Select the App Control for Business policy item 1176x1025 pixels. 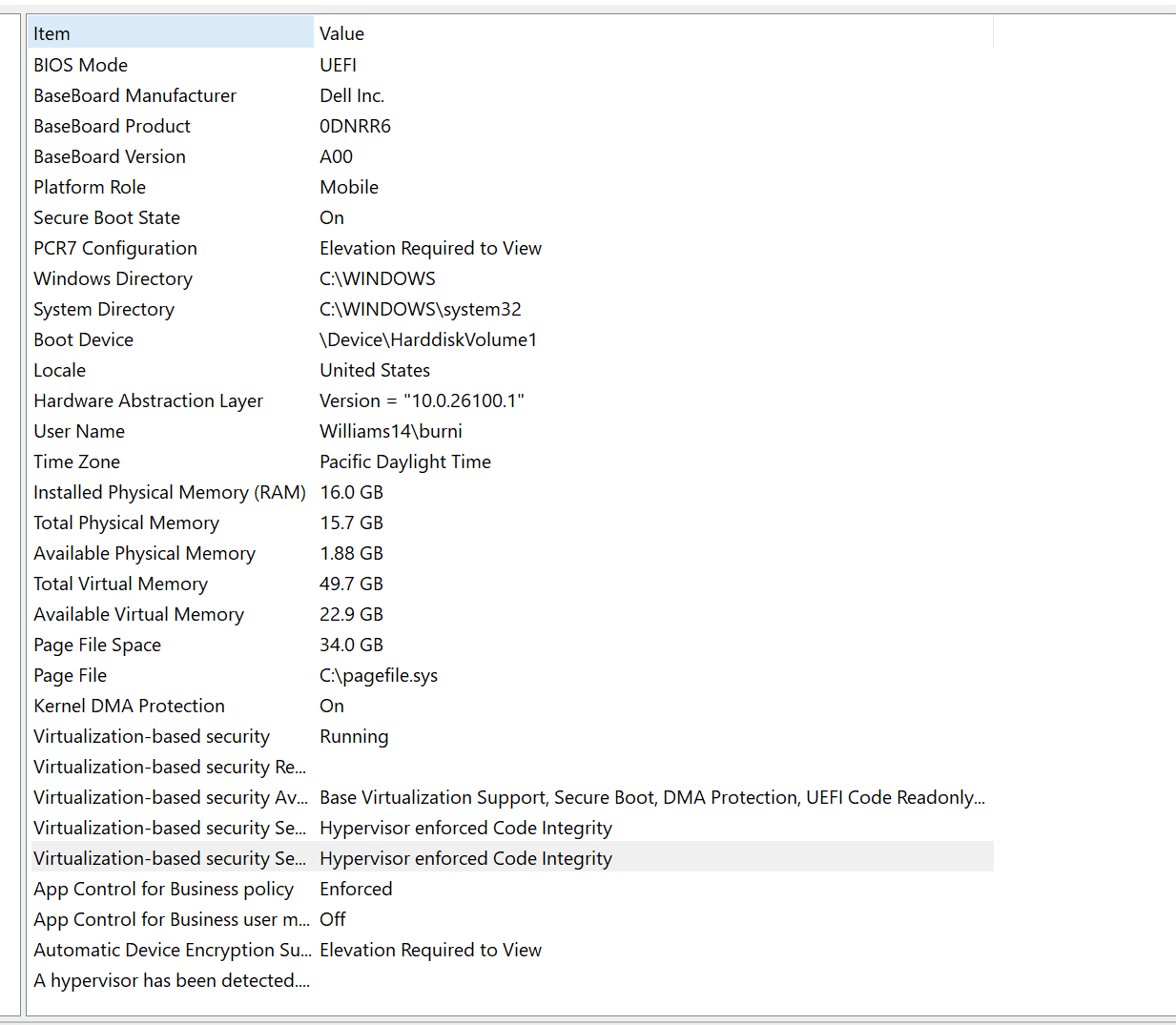(x=163, y=889)
